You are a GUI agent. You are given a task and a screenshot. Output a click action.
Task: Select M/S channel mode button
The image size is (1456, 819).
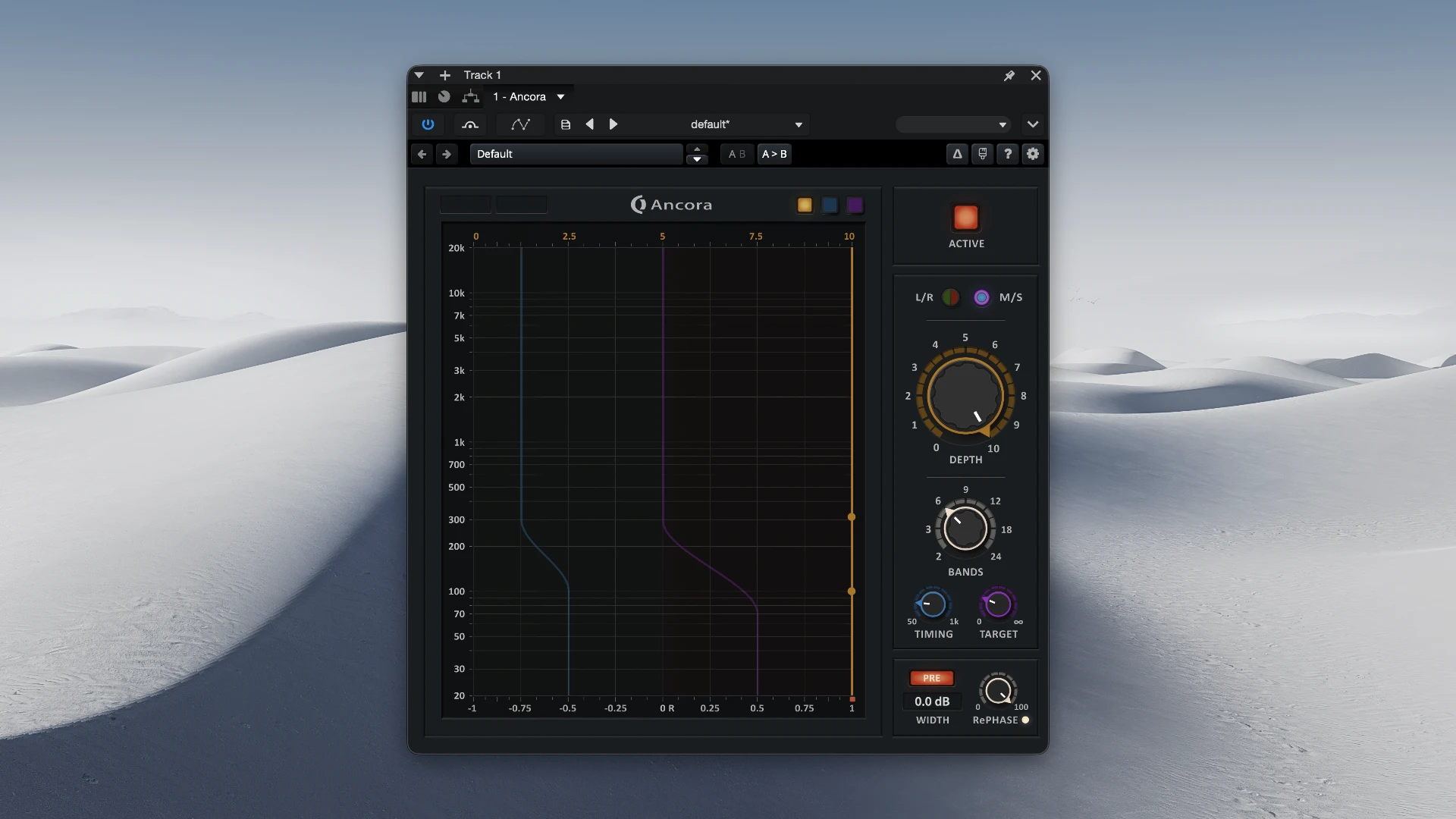(x=981, y=297)
